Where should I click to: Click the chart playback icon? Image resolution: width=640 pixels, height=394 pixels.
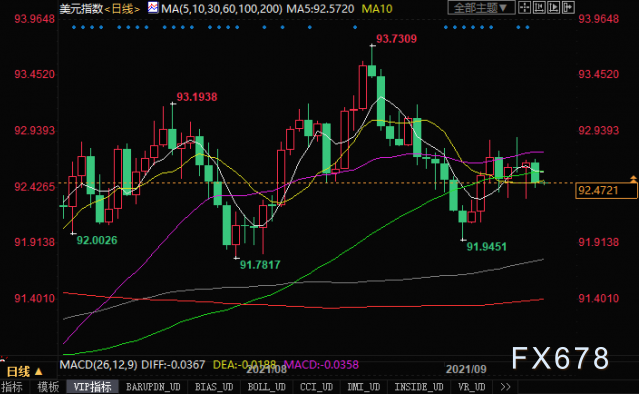click(553, 7)
